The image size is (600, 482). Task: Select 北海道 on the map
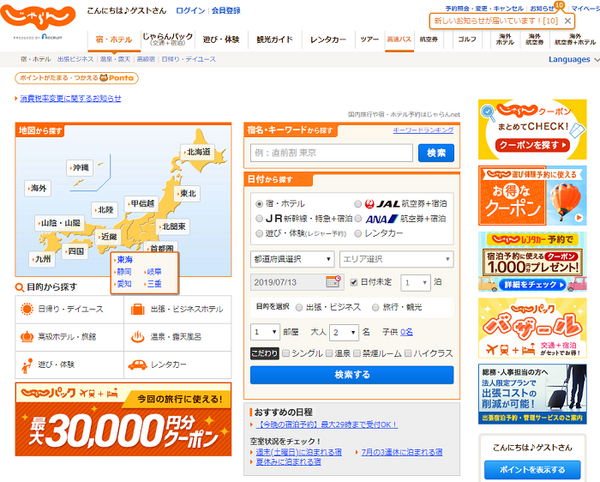click(197, 152)
